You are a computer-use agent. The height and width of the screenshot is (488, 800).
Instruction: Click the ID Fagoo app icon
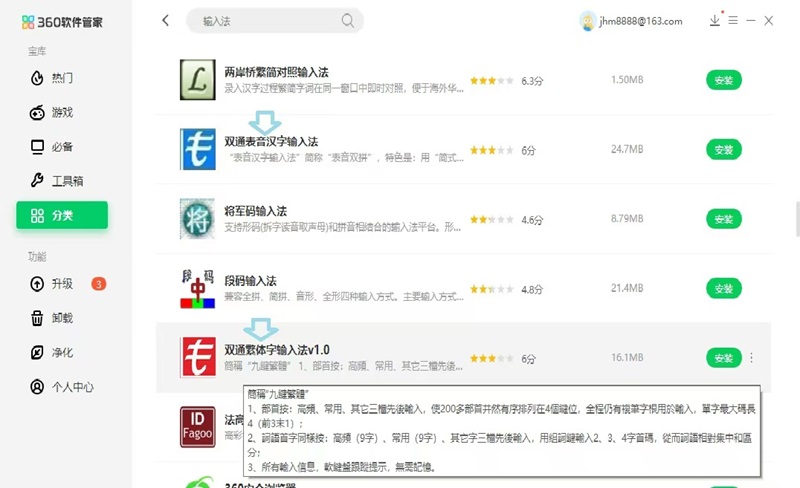click(197, 427)
